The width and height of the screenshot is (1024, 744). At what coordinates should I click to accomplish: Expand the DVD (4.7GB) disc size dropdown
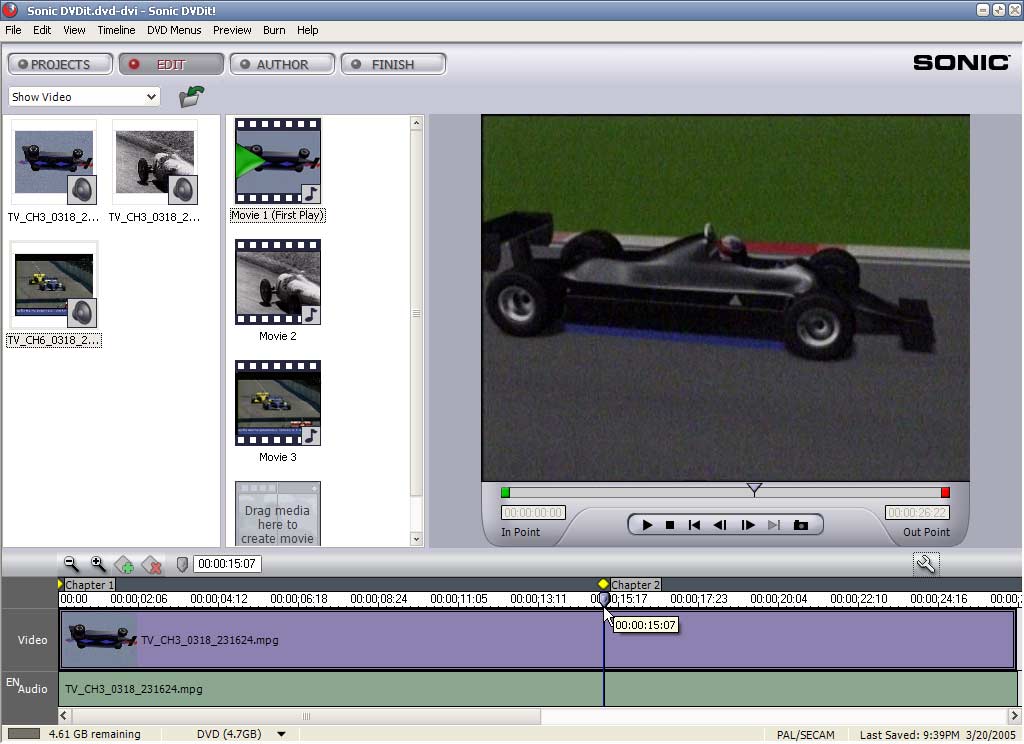(x=281, y=734)
